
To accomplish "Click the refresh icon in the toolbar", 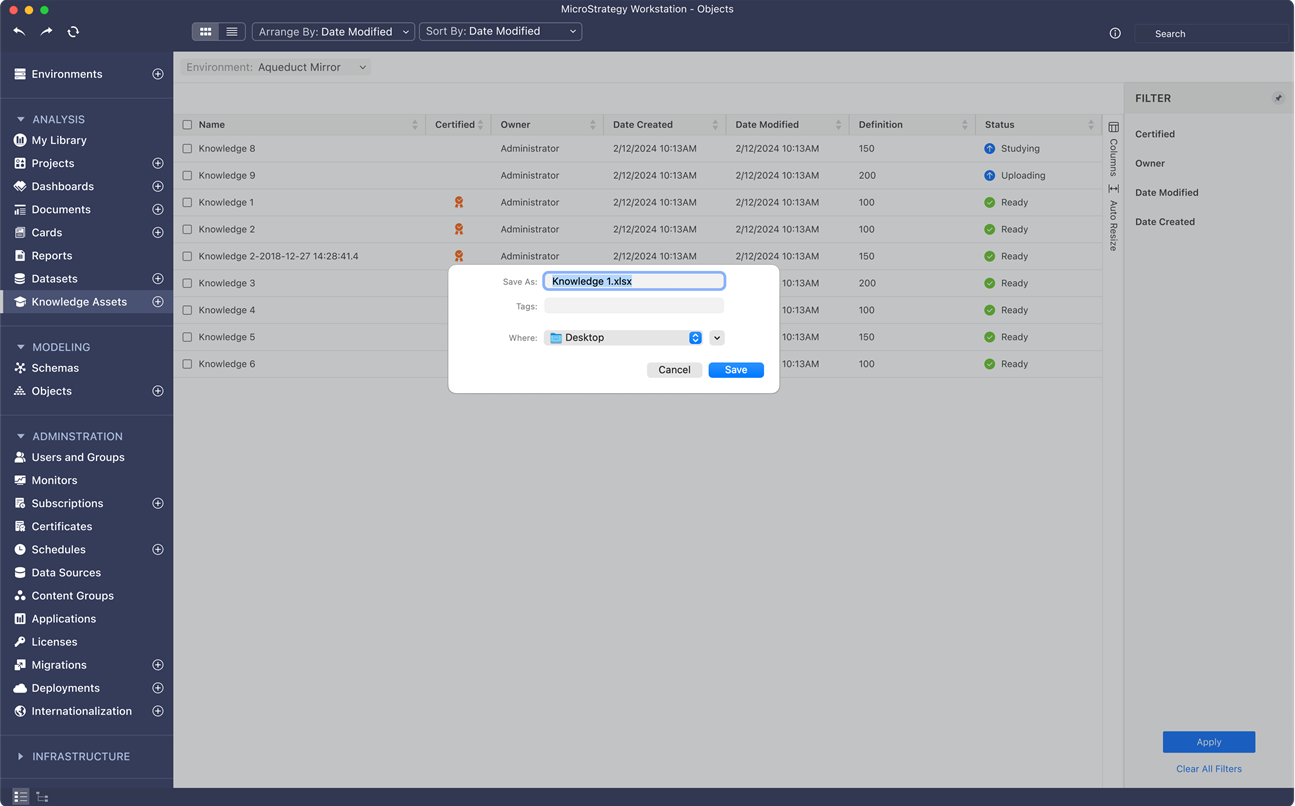I will pyautogui.click(x=73, y=32).
